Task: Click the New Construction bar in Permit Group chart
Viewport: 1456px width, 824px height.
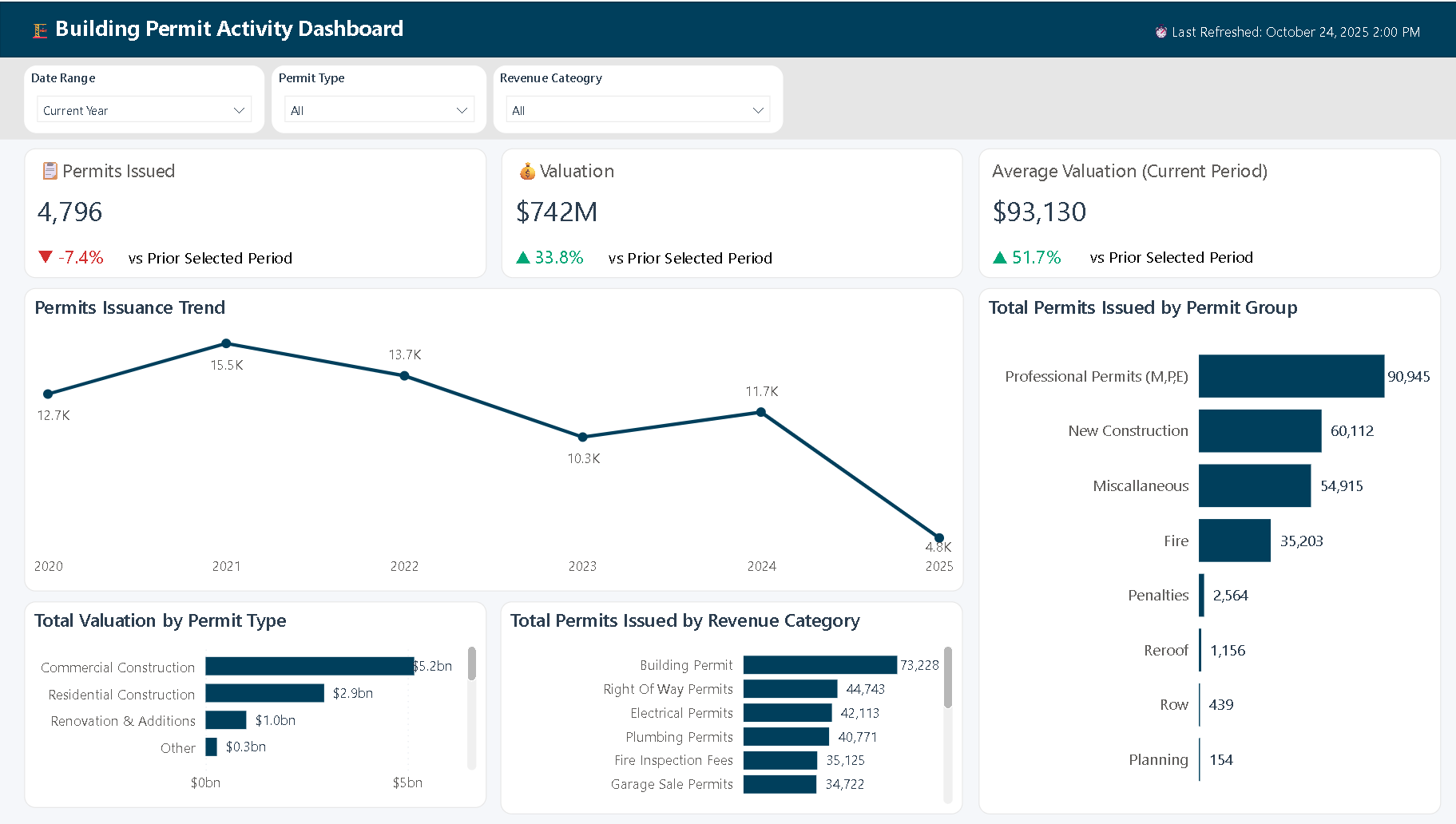Action: [x=1260, y=431]
